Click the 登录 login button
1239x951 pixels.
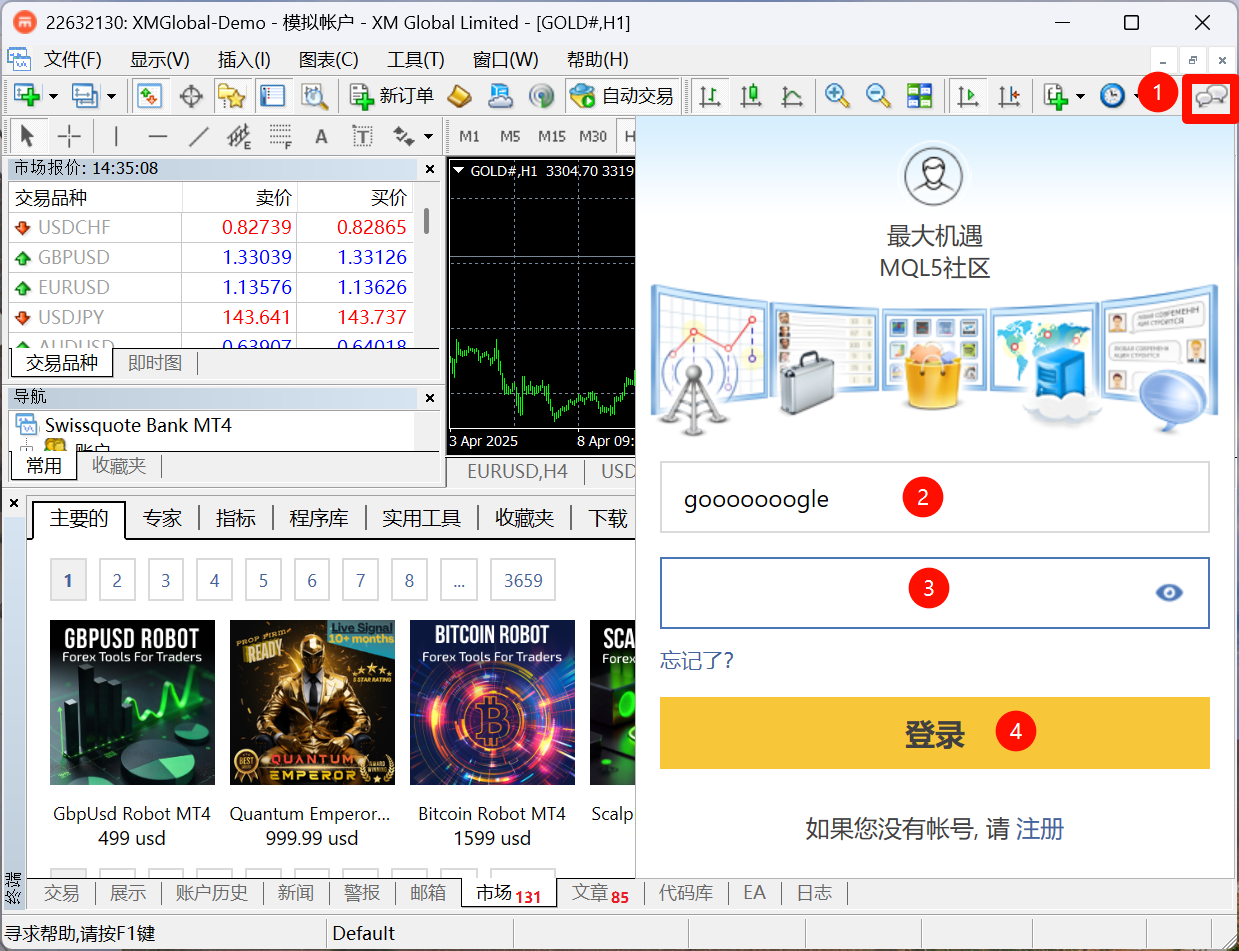935,733
